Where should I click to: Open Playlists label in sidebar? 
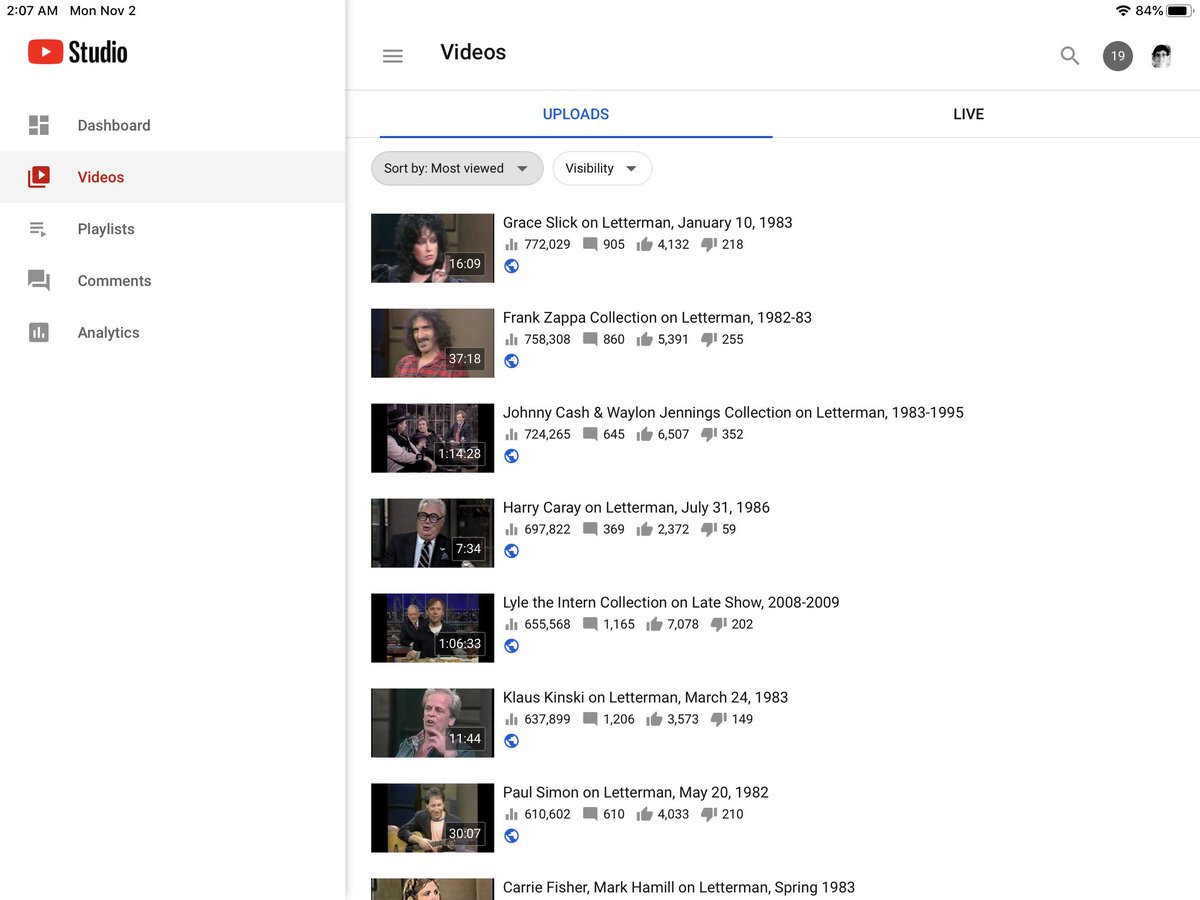[106, 229]
